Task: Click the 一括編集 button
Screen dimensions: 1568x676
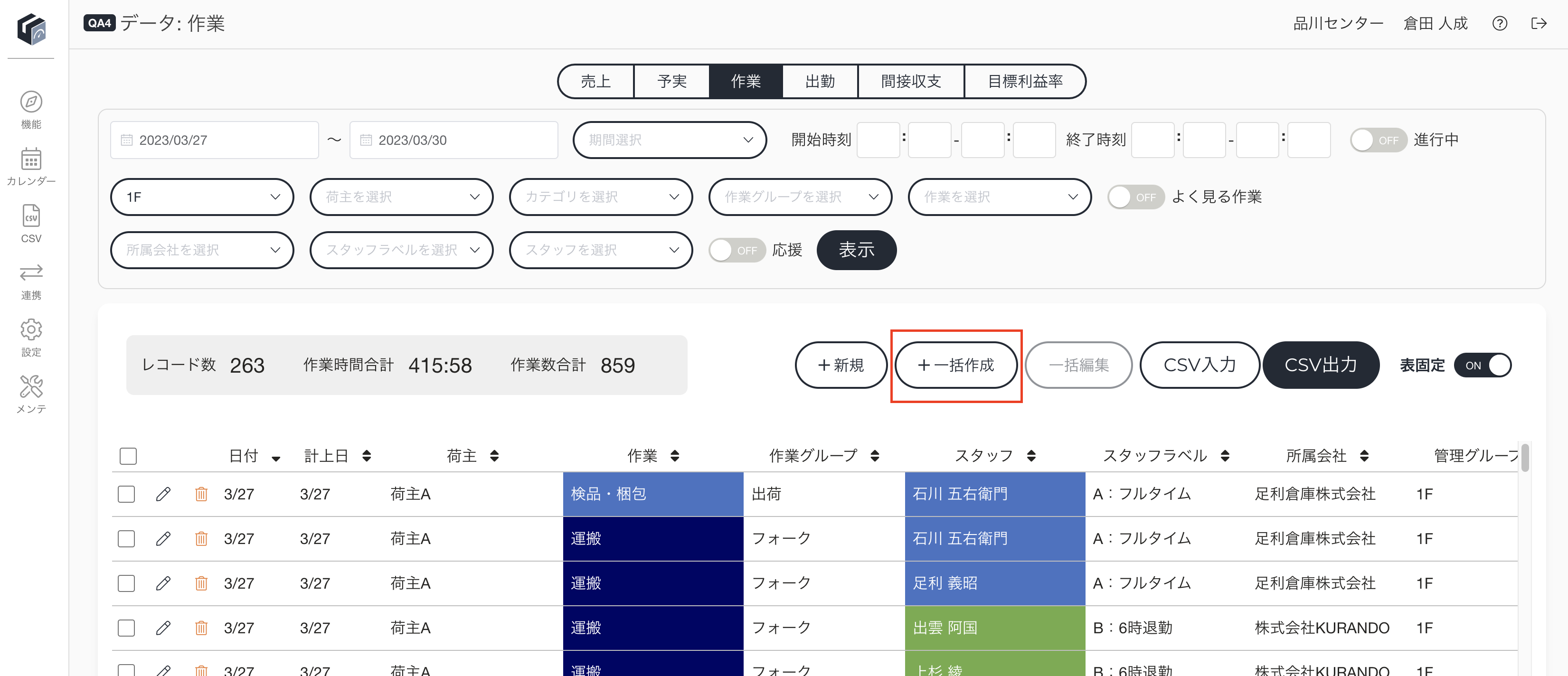Action: click(x=1078, y=365)
